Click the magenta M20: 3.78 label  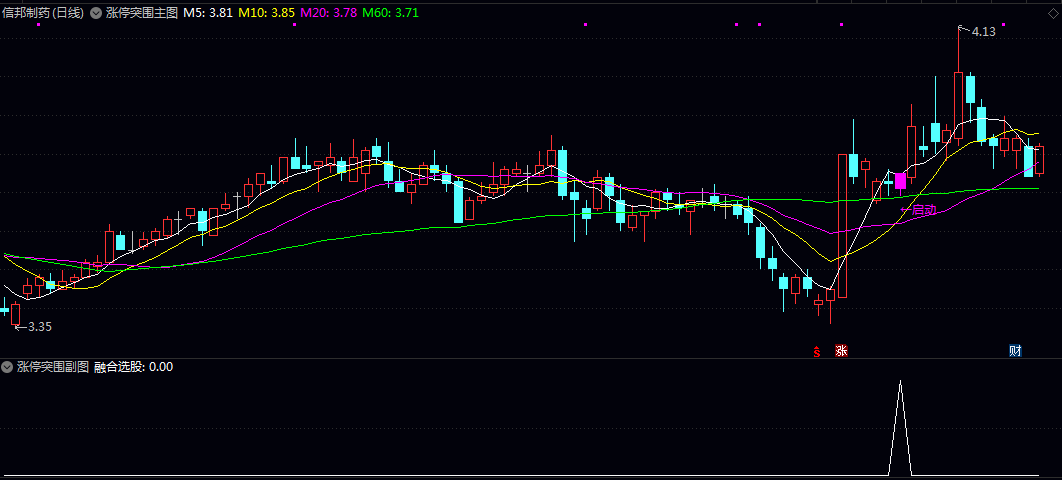pos(328,13)
